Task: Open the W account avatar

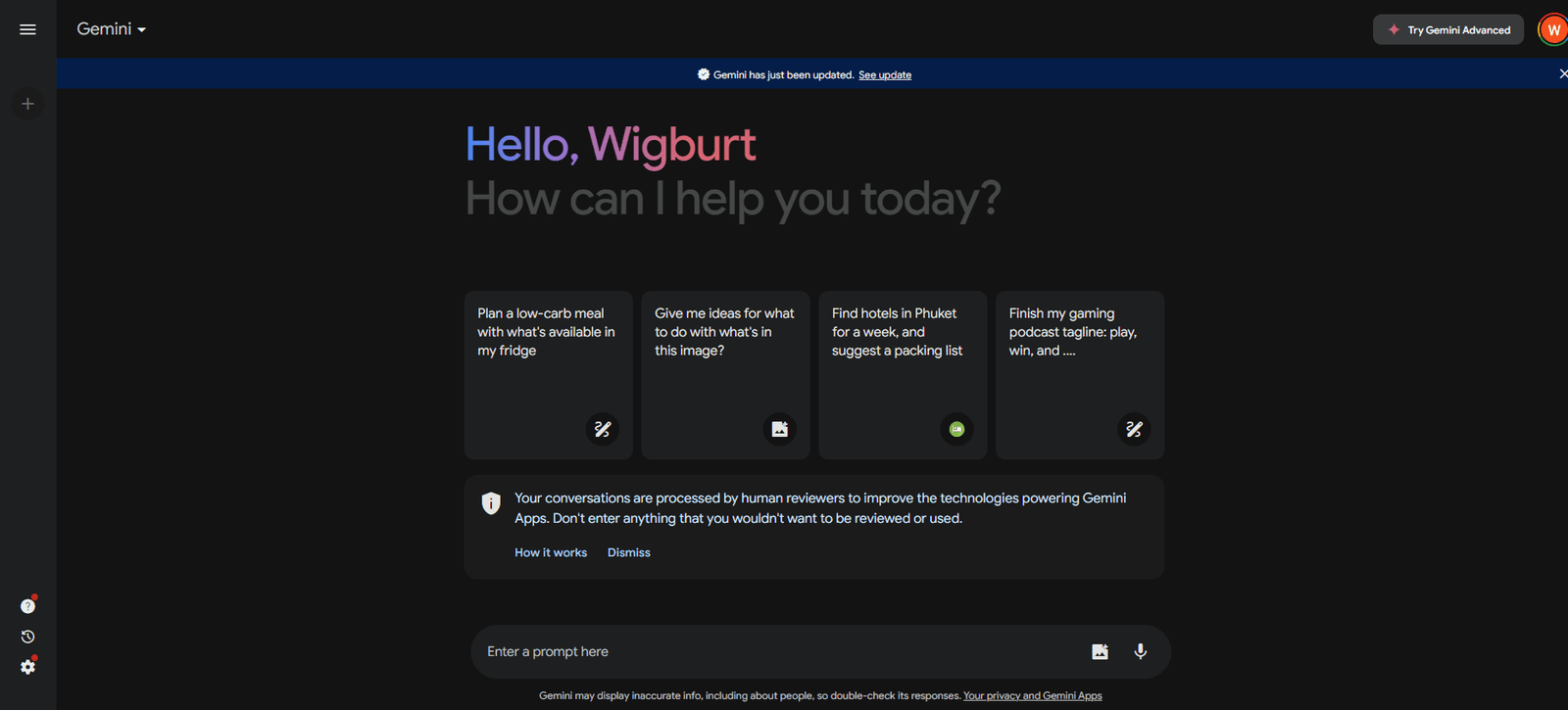Action: pyautogui.click(x=1553, y=29)
